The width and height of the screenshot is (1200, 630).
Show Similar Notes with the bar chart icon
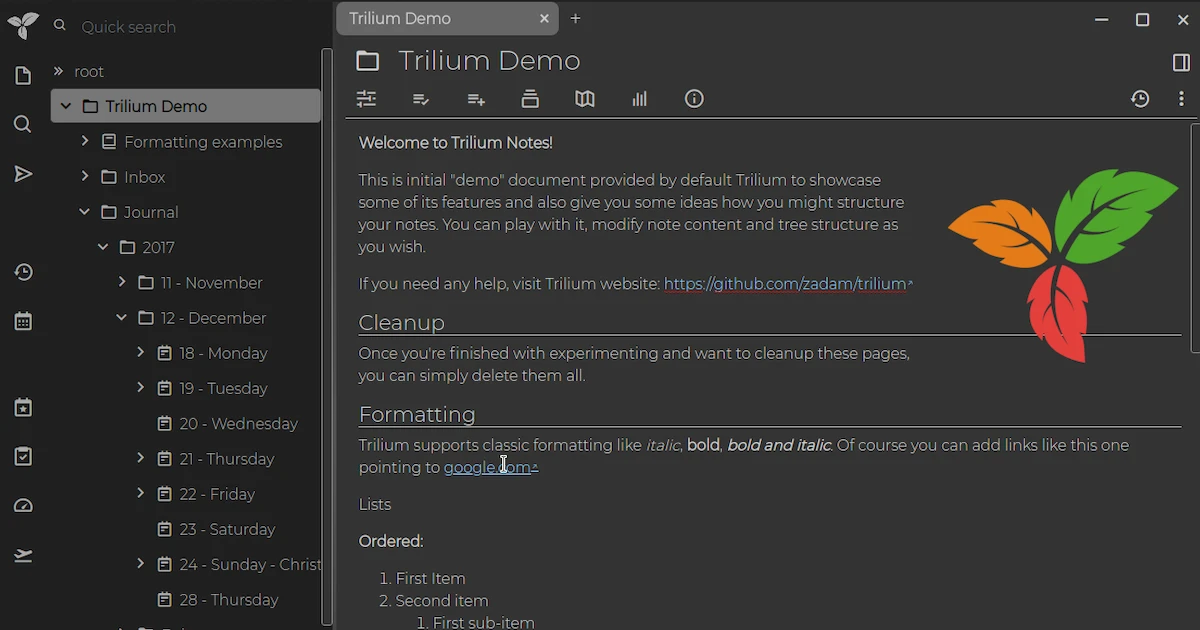(639, 99)
